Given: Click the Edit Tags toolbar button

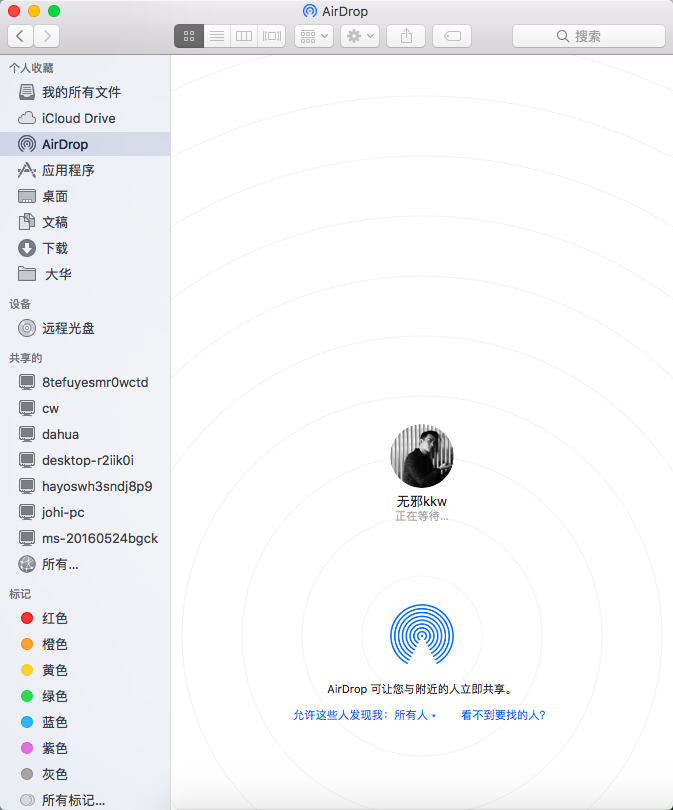Looking at the screenshot, I should (x=452, y=36).
